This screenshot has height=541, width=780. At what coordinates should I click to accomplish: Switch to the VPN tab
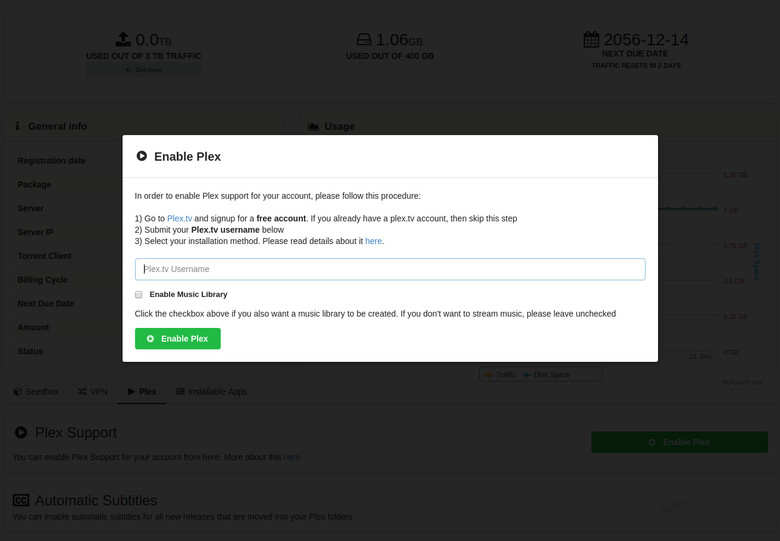pos(93,392)
